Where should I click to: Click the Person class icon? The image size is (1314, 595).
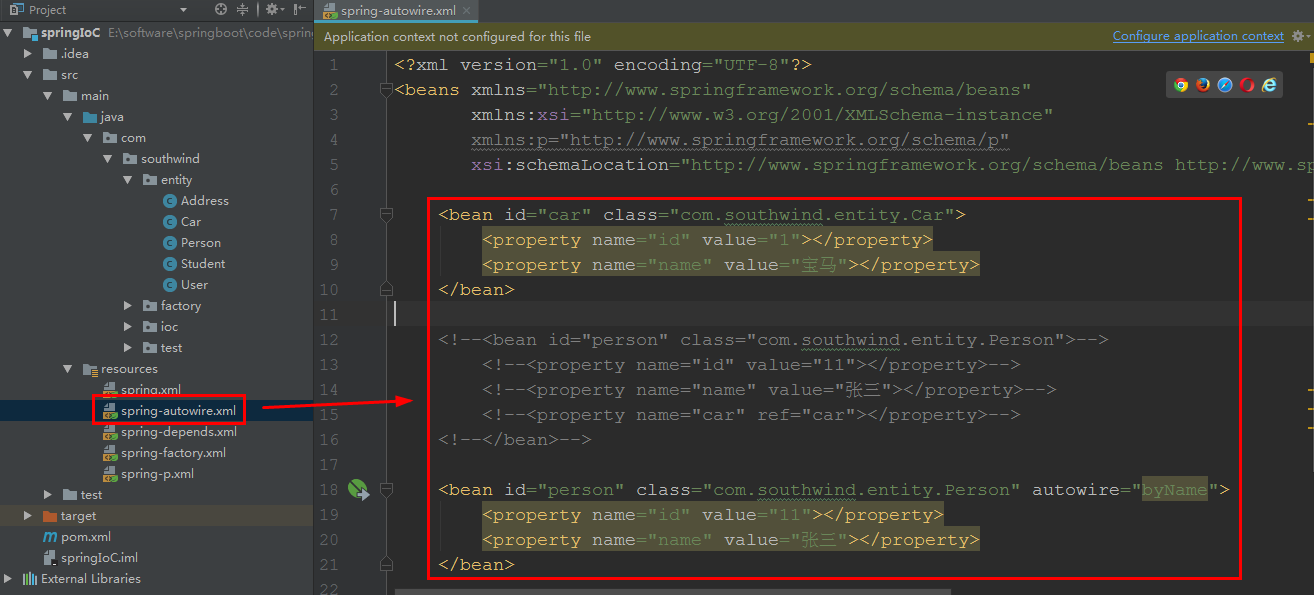pyautogui.click(x=169, y=243)
